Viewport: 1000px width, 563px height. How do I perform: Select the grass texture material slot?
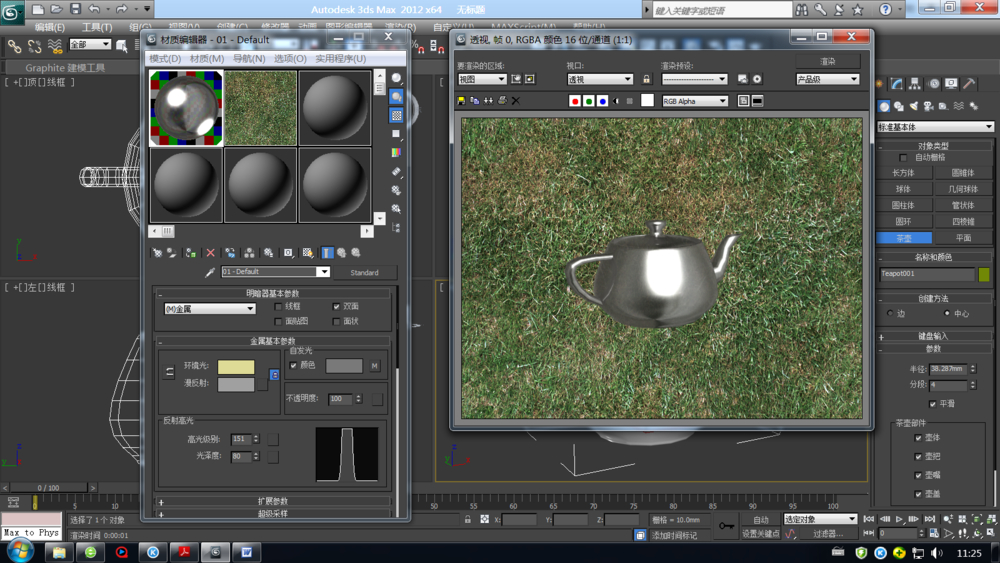tap(260, 109)
